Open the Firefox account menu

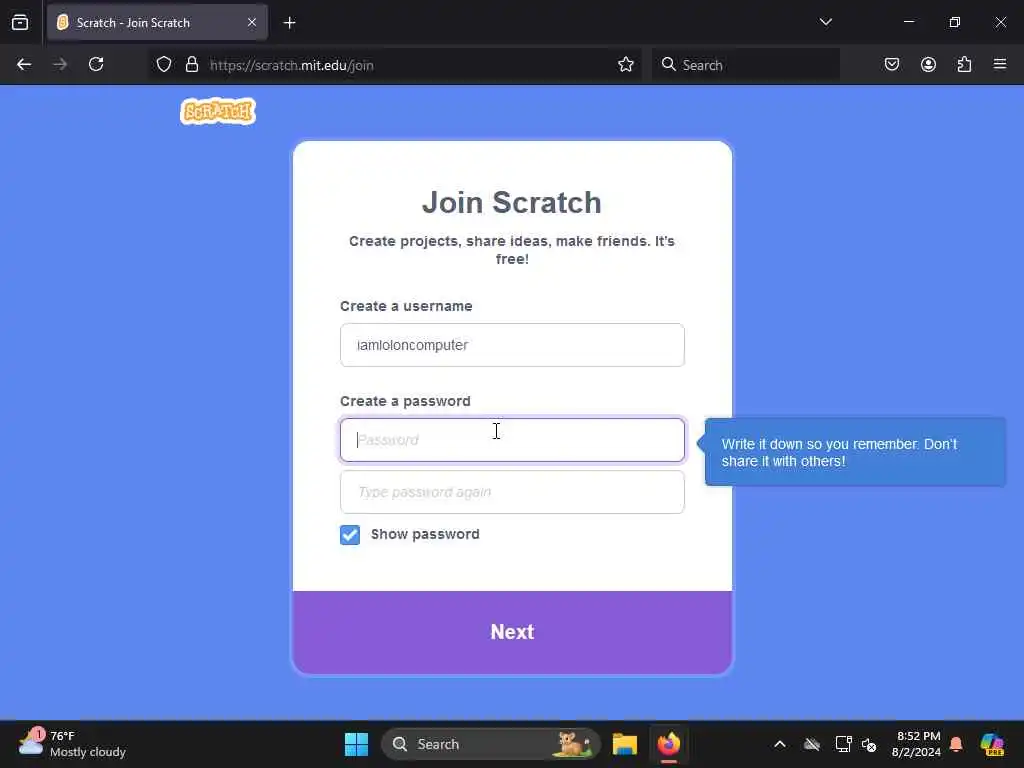coord(928,65)
